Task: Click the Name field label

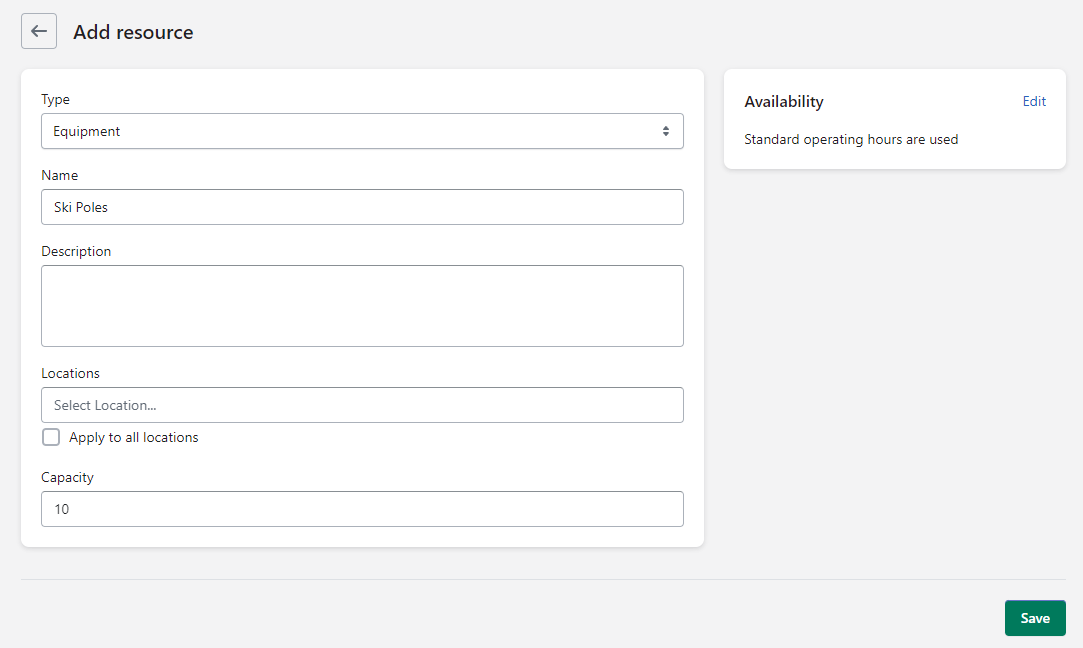Action: 59,175
